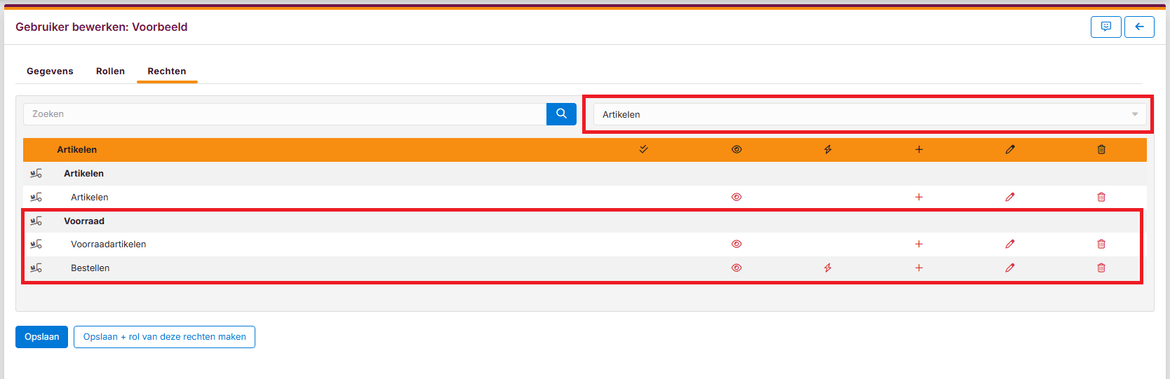Click the magnifier search button
This screenshot has width=1170, height=379.
(561, 114)
